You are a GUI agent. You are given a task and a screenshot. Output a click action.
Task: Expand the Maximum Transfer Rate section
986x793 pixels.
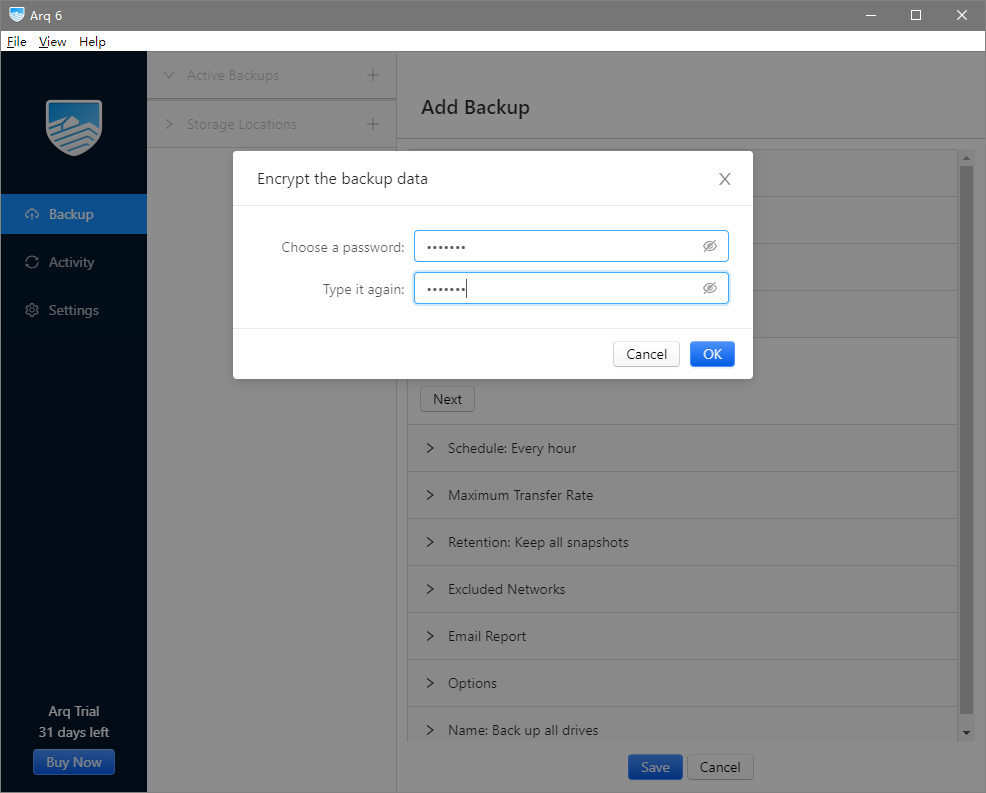431,495
